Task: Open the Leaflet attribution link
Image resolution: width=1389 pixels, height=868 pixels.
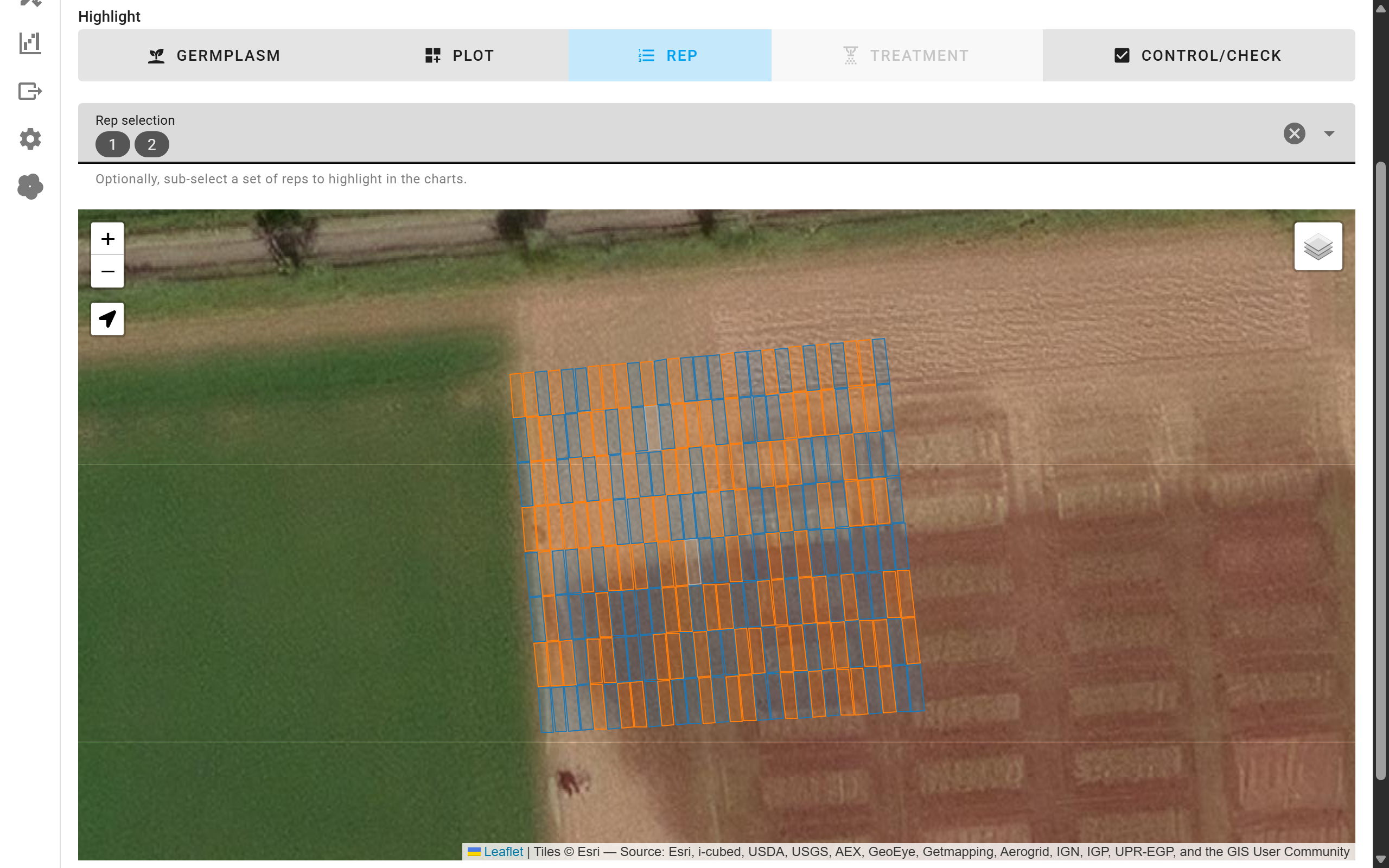Action: 503,851
